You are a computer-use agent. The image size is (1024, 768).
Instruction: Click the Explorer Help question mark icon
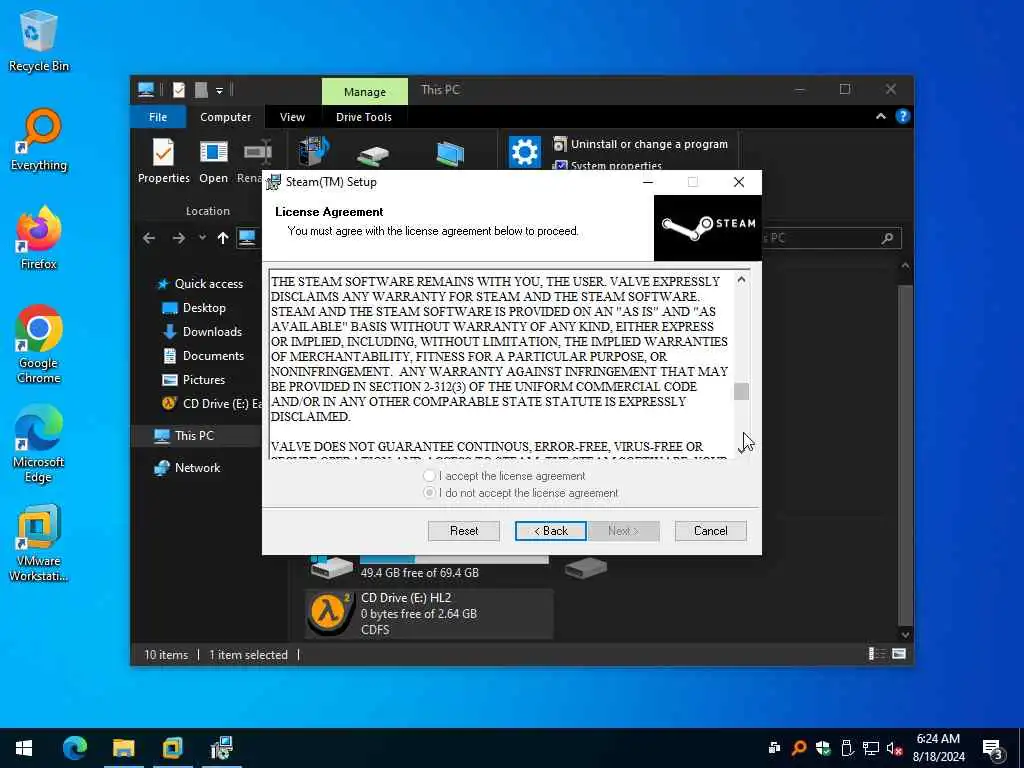(x=903, y=116)
